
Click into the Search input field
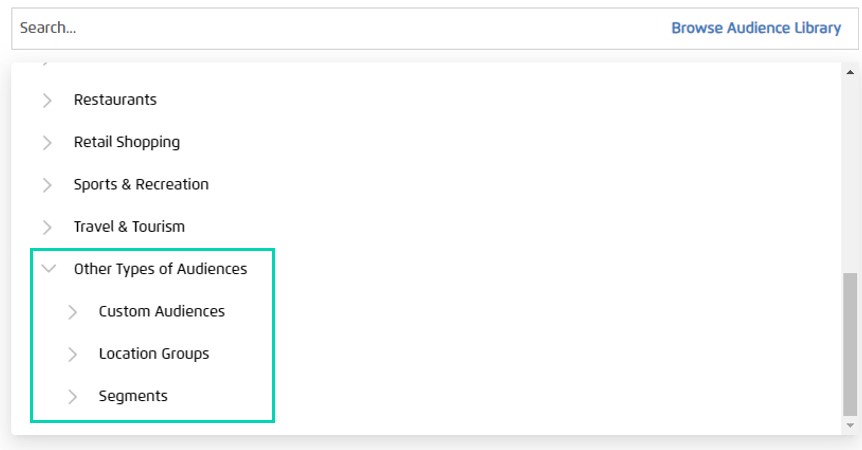pyautogui.click(x=330, y=28)
